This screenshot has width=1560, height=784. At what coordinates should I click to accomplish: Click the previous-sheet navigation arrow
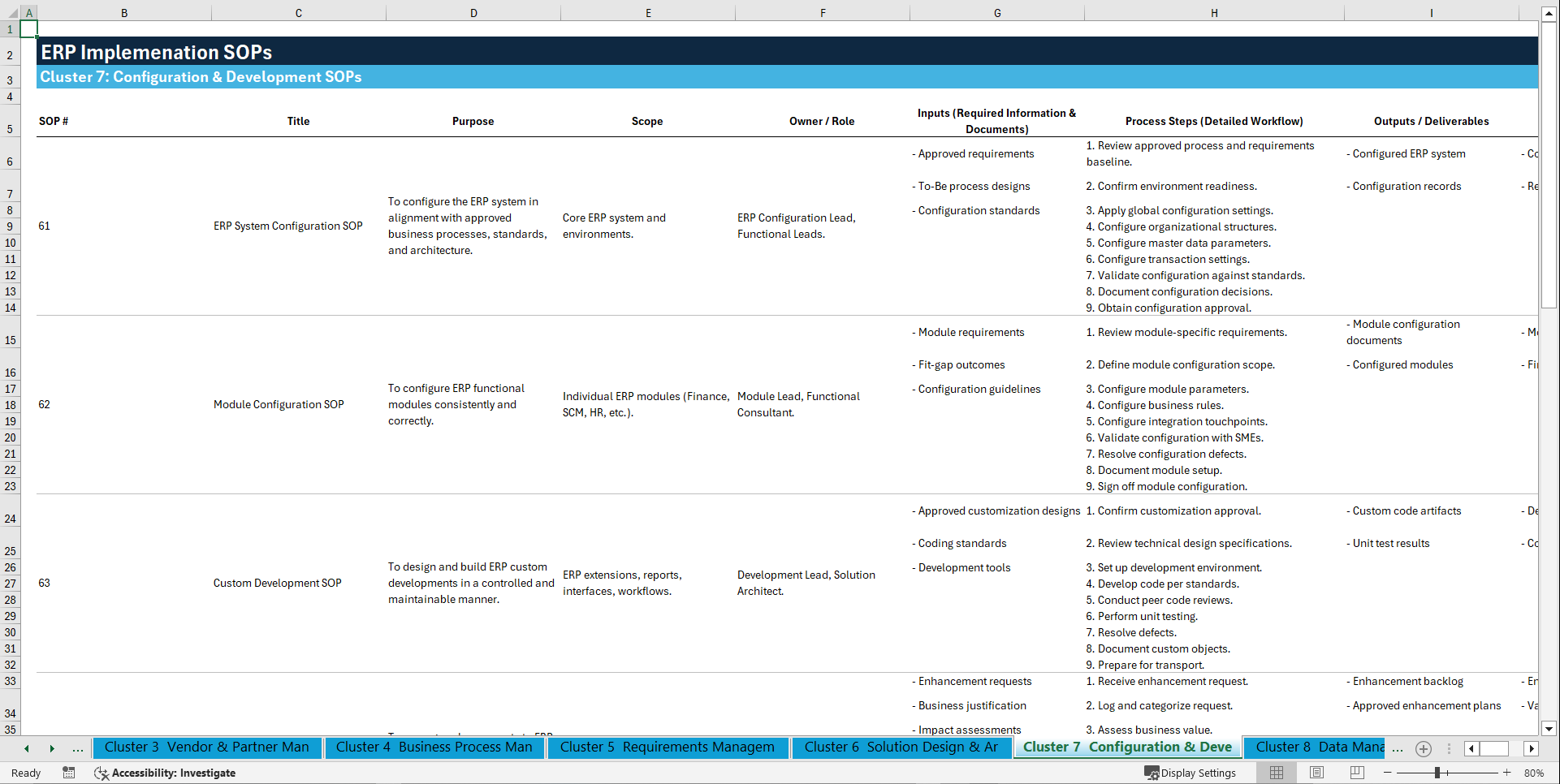[26, 749]
